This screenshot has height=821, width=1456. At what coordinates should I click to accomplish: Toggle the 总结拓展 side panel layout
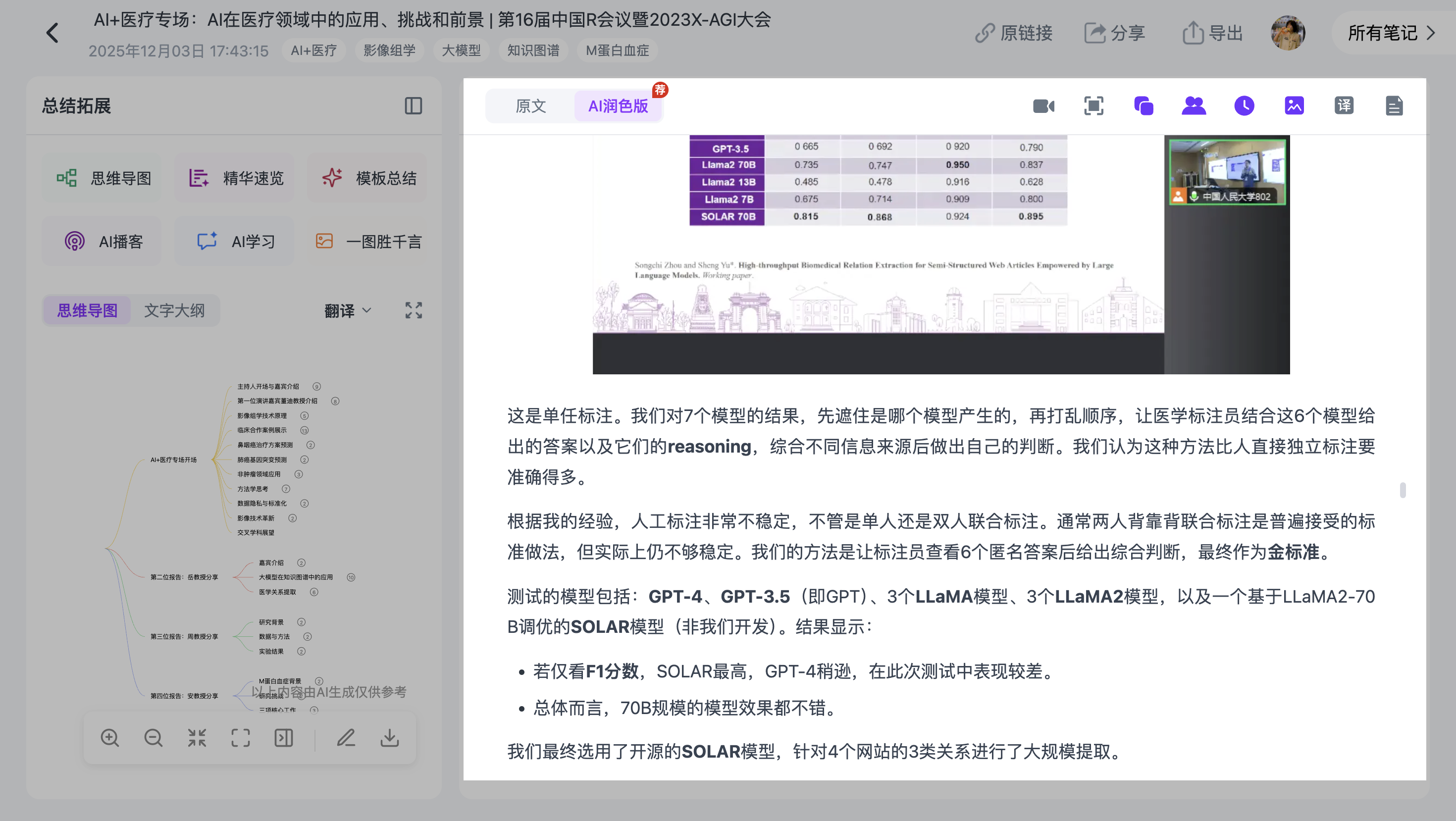point(413,105)
